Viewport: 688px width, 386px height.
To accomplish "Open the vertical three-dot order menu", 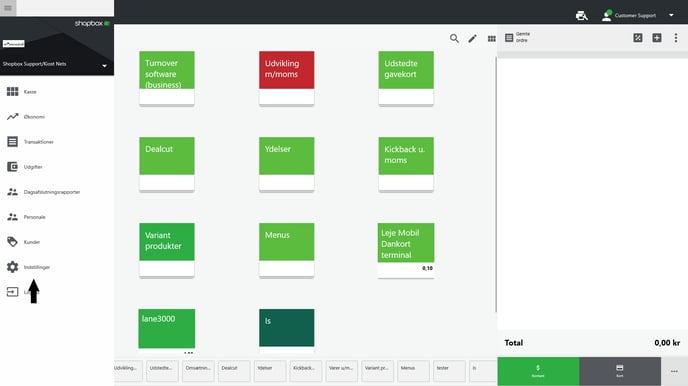I will coord(676,38).
